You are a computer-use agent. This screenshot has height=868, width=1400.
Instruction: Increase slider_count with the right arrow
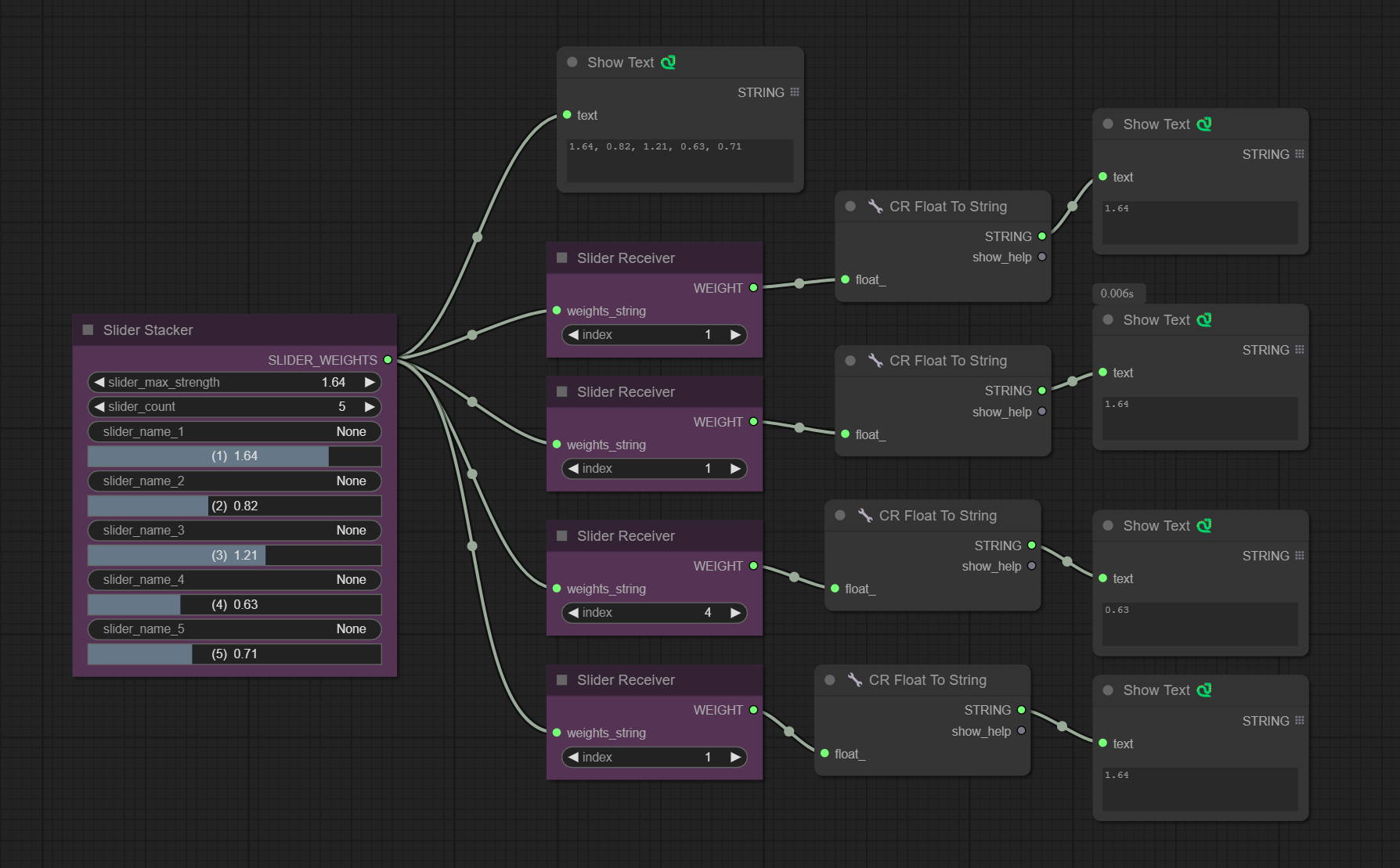click(x=370, y=407)
